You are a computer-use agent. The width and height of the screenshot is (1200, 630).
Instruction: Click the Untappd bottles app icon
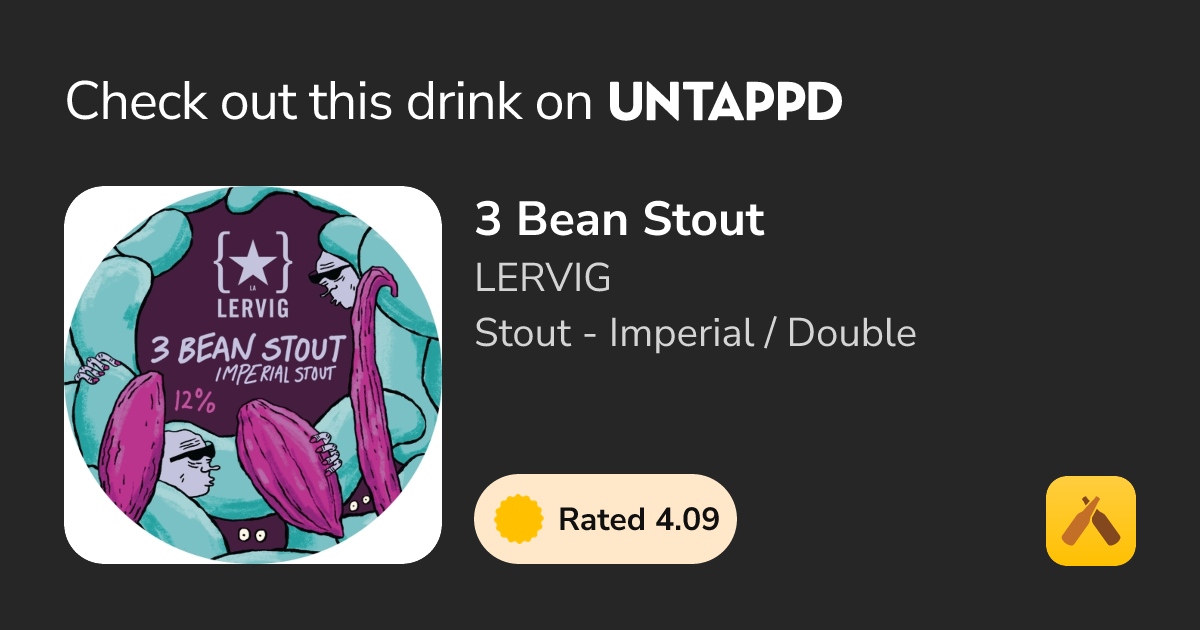click(x=1090, y=521)
